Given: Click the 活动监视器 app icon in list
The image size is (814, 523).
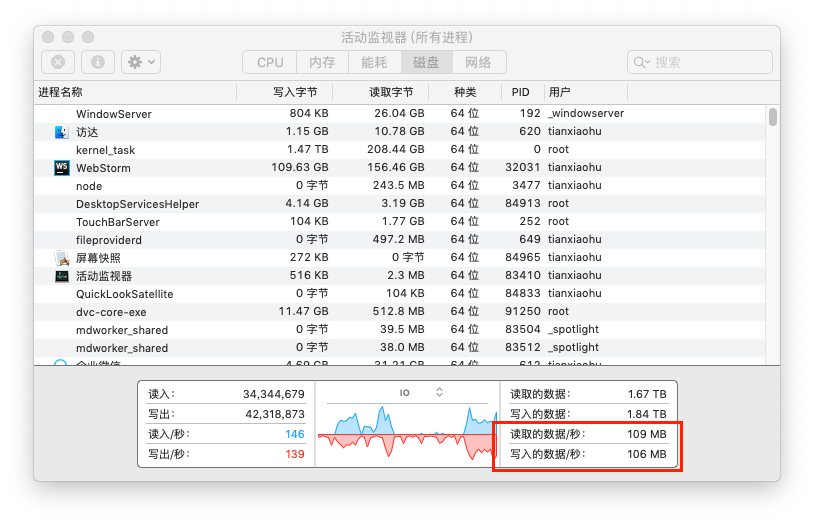Looking at the screenshot, I should (x=61, y=276).
